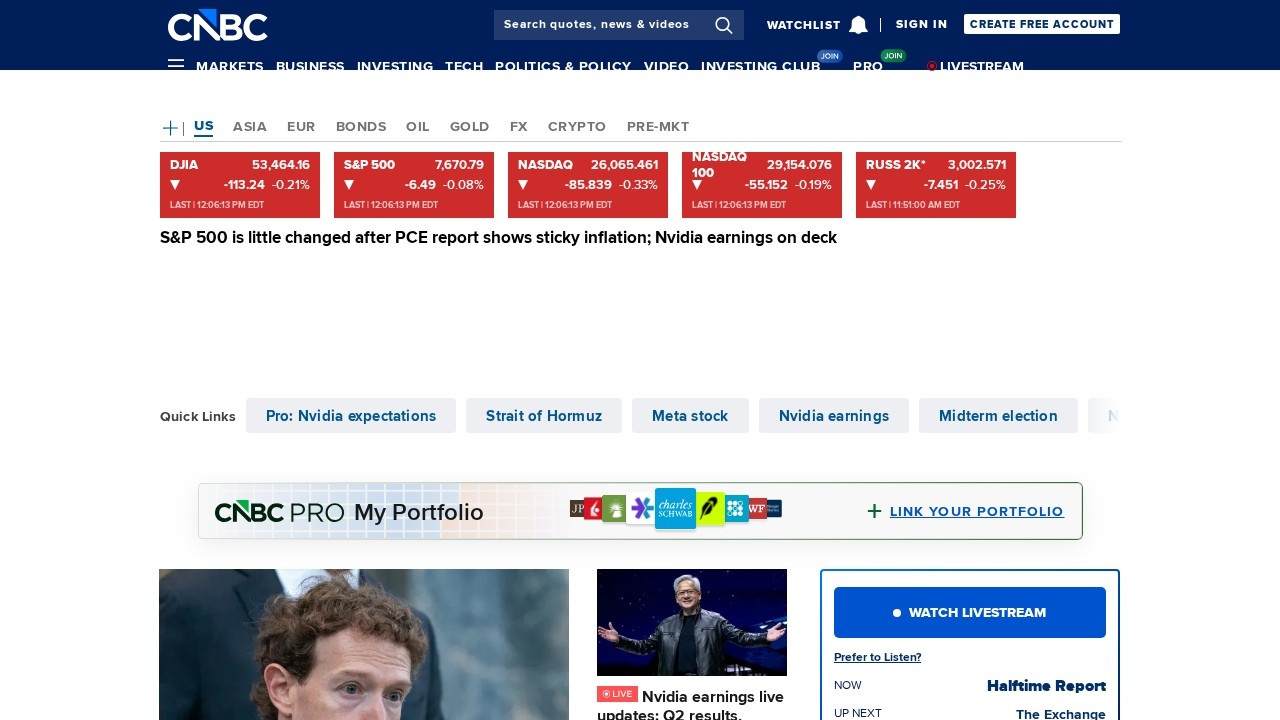
Task: Click the Meta stock quick link
Action: 690,416
